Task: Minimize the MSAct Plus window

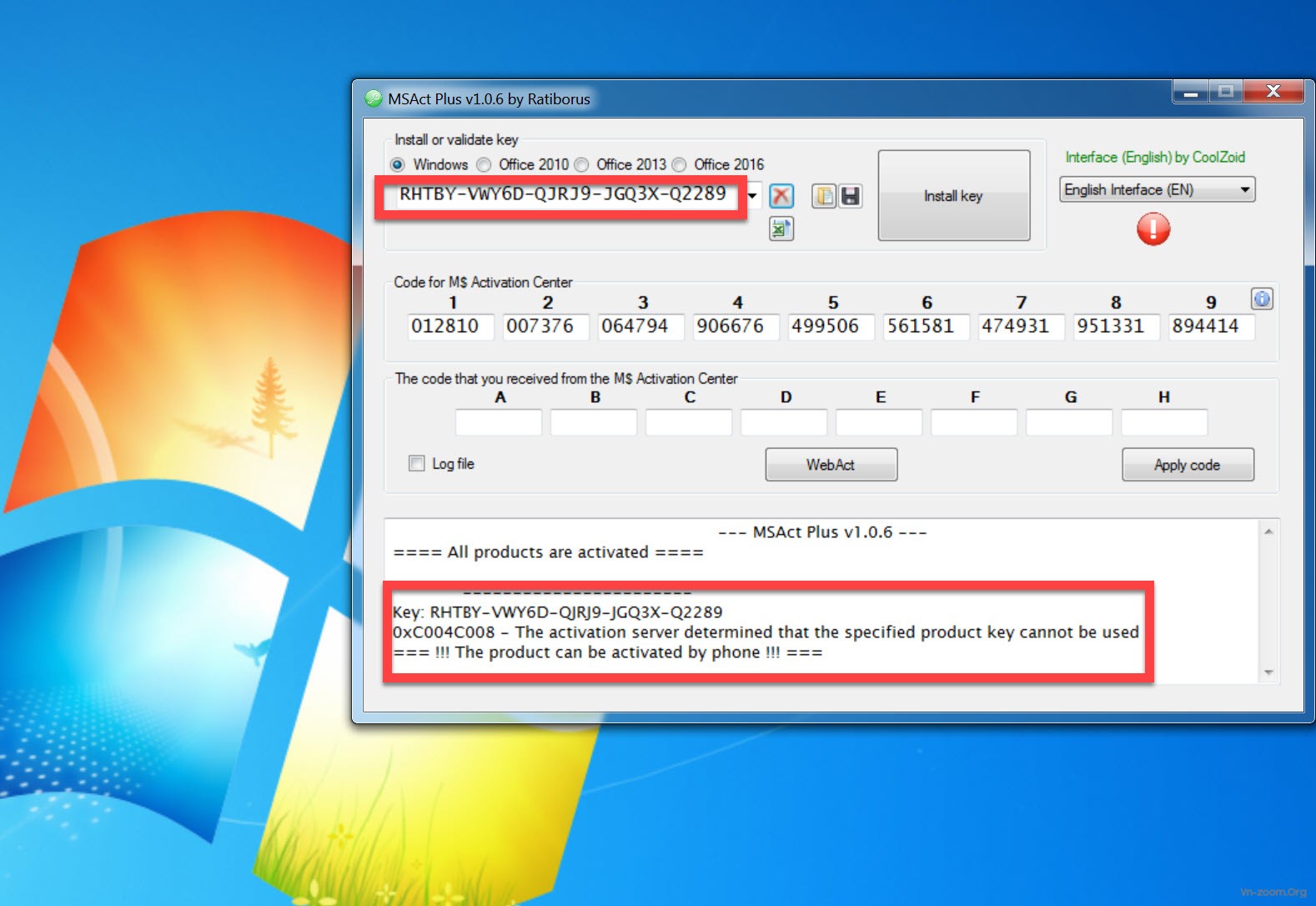Action: point(1190,92)
